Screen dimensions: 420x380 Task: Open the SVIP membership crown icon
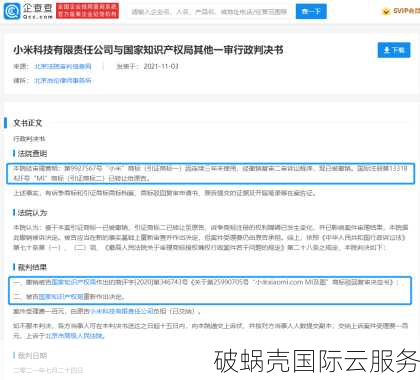point(386,11)
